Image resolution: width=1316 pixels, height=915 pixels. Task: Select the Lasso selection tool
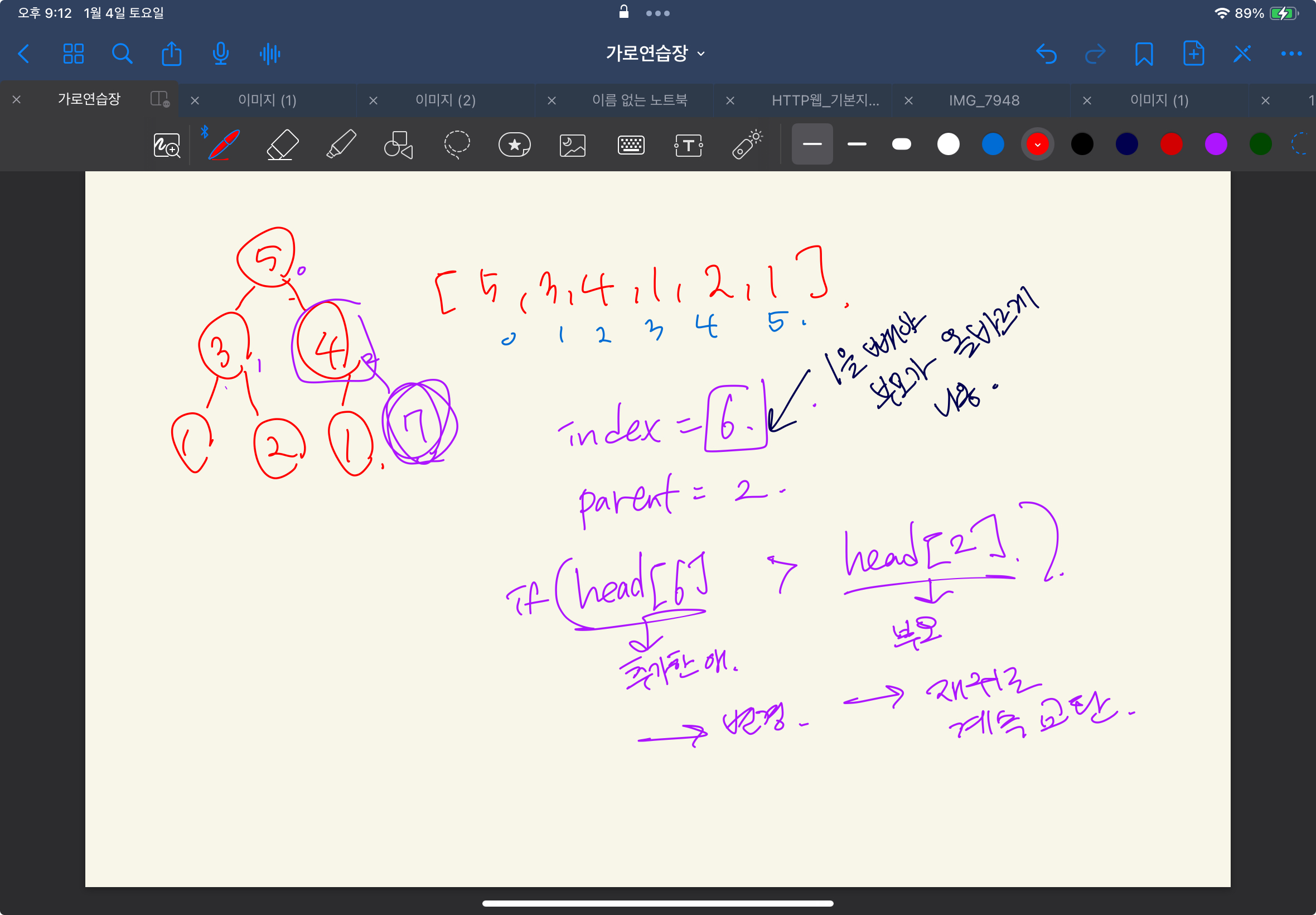[457, 145]
